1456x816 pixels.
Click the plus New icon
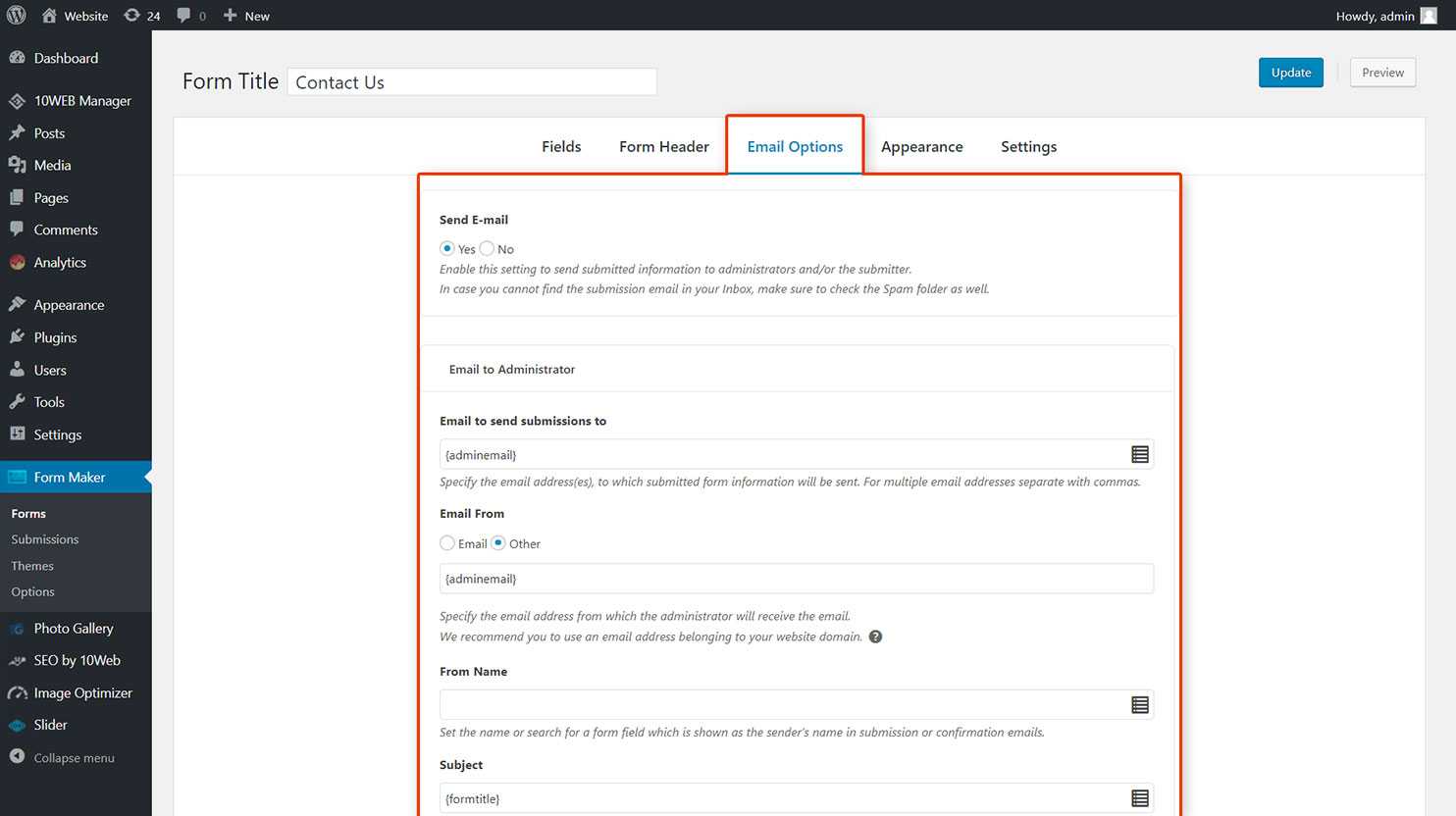230,16
